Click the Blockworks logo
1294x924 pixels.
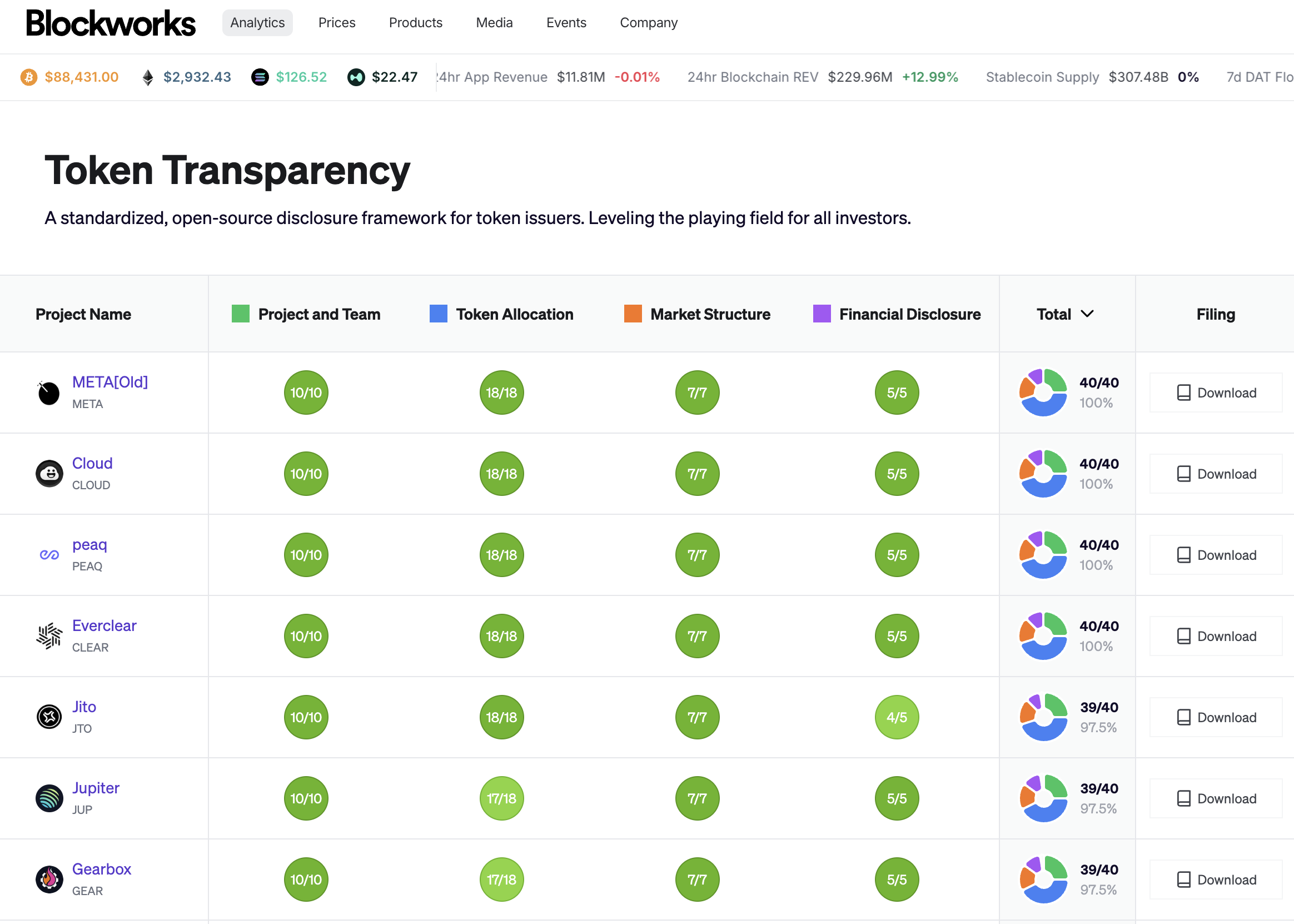[111, 23]
